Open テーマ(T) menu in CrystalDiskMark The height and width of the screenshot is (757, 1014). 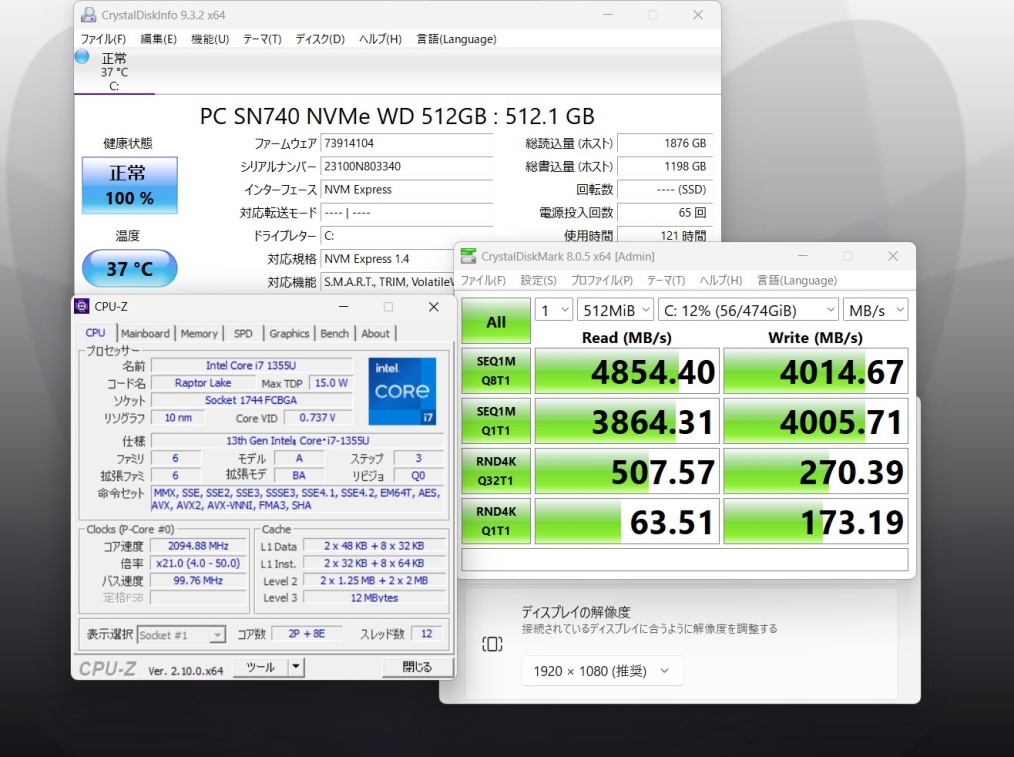666,280
